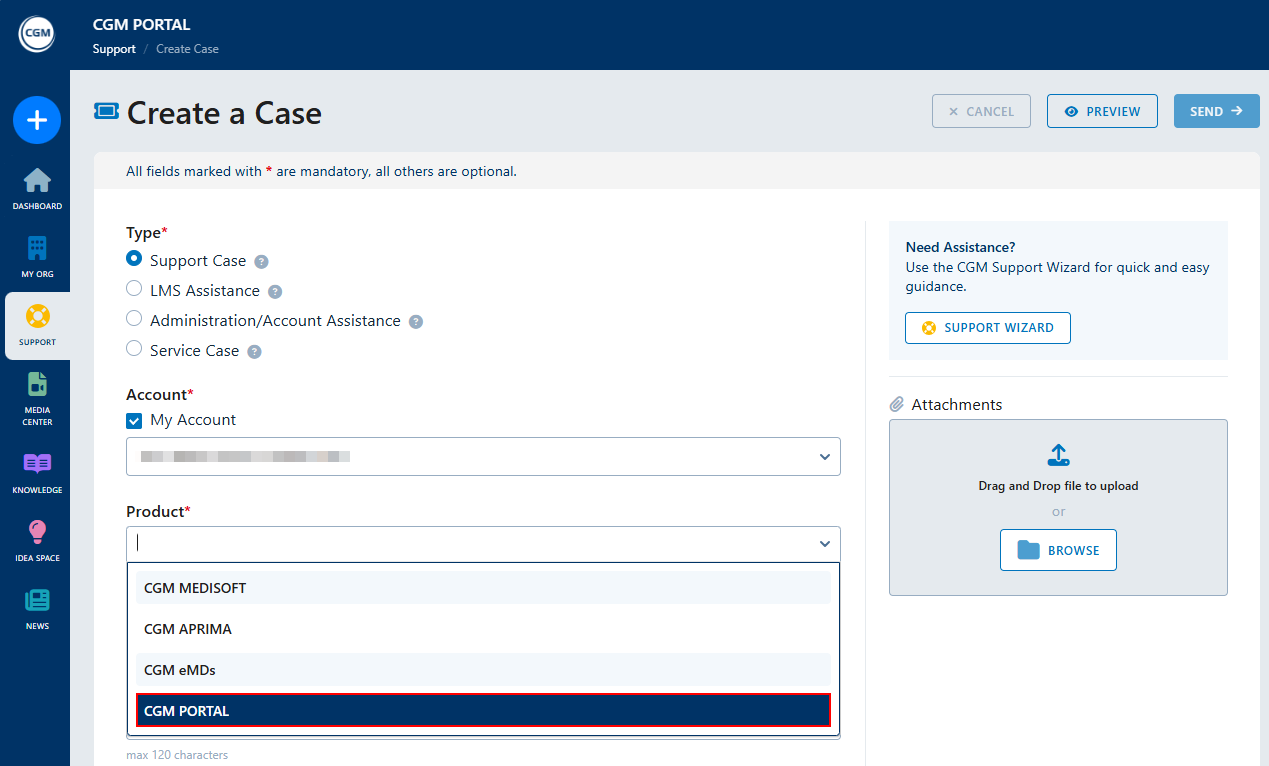Screen dimensions: 1269x766
Task: Open the Media Center sidebar icon
Action: (x=37, y=384)
